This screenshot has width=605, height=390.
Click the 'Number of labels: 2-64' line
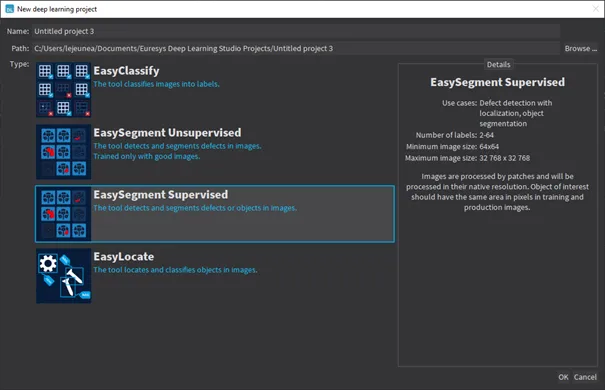[455, 135]
